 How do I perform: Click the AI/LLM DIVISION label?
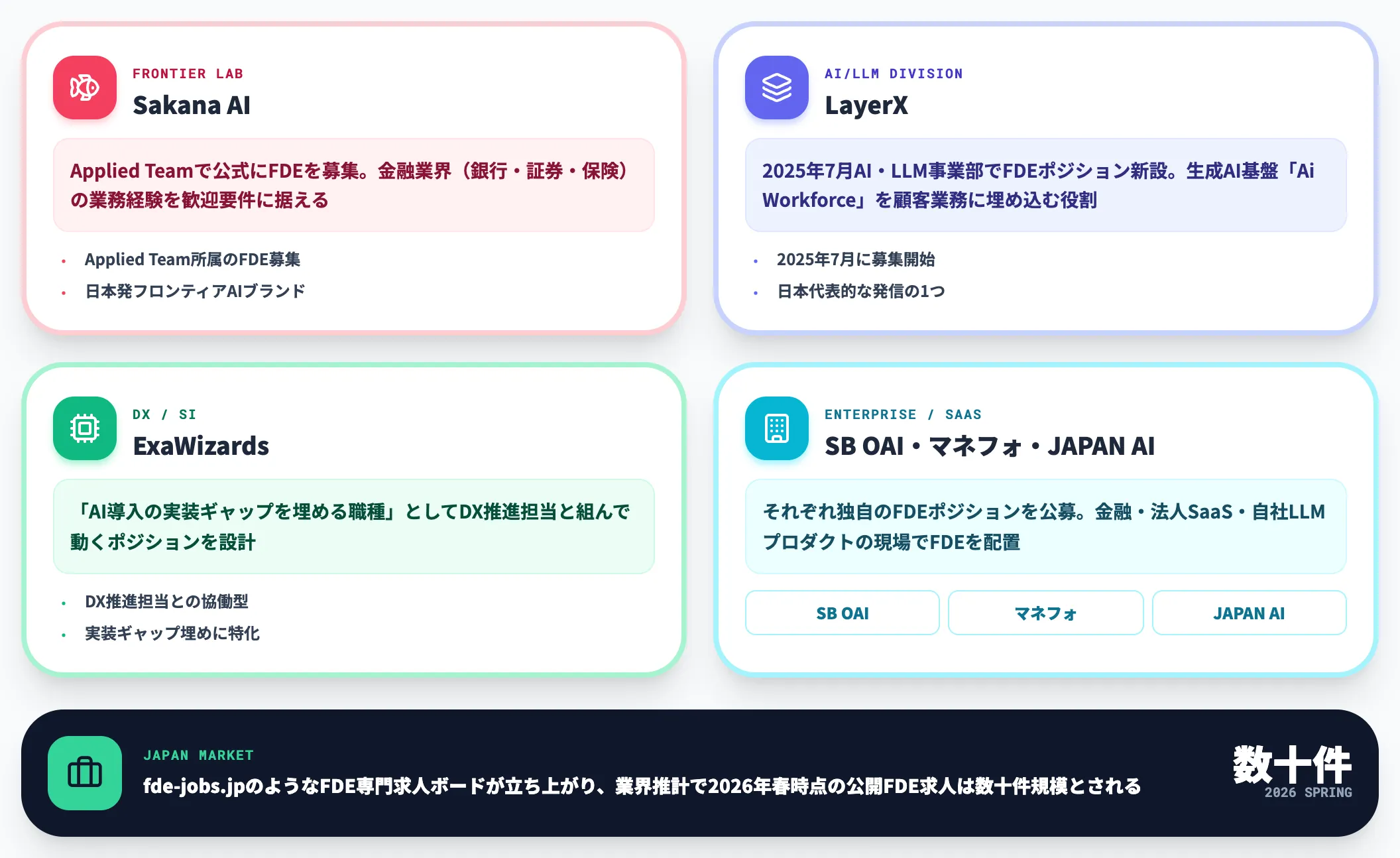click(x=894, y=74)
